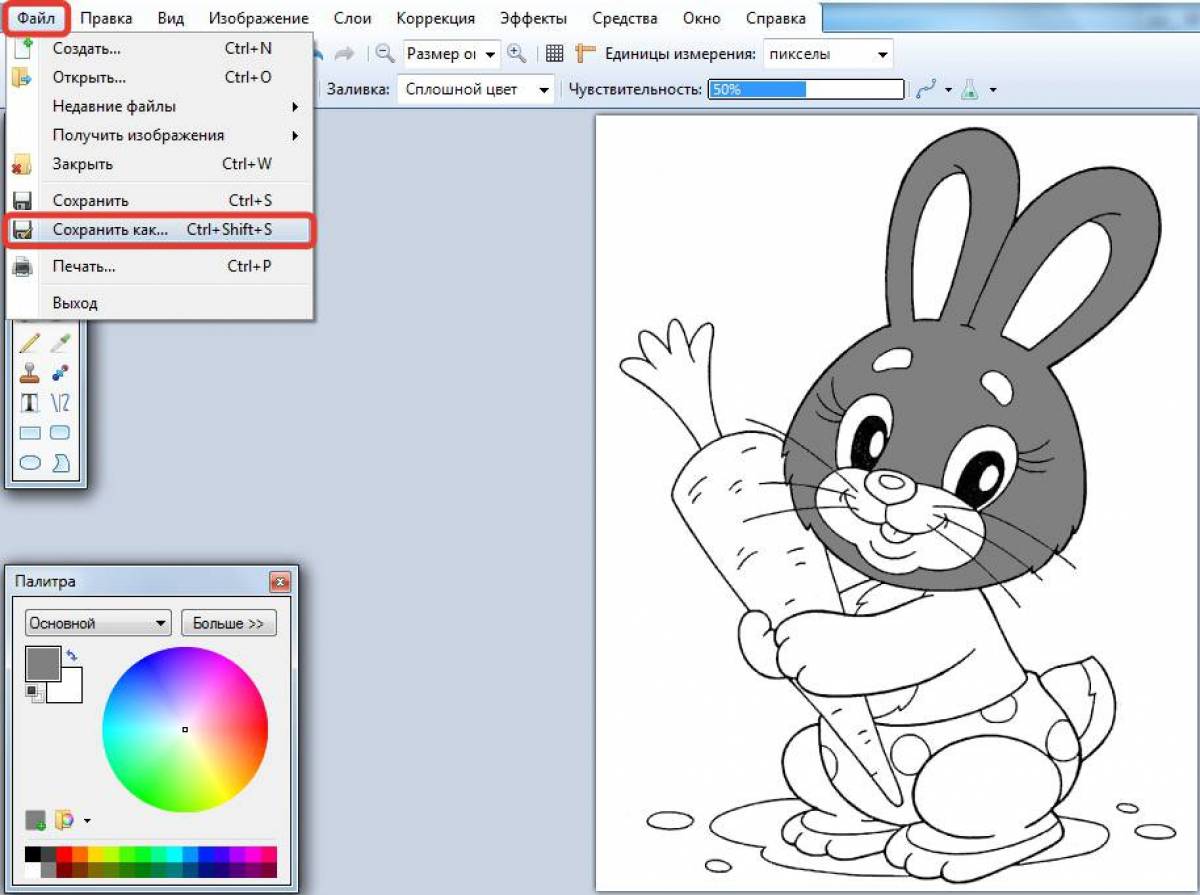Click the palette folder management icon
The image size is (1200, 895).
click(x=65, y=820)
